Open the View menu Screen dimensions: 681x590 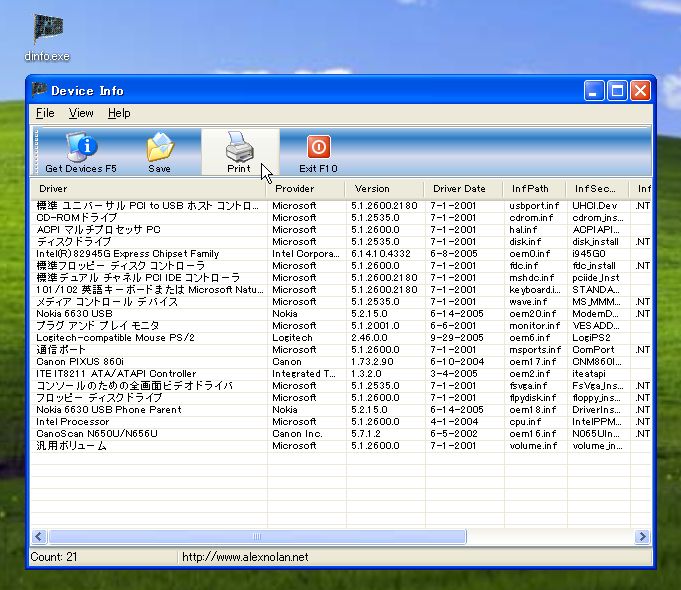pyautogui.click(x=81, y=113)
